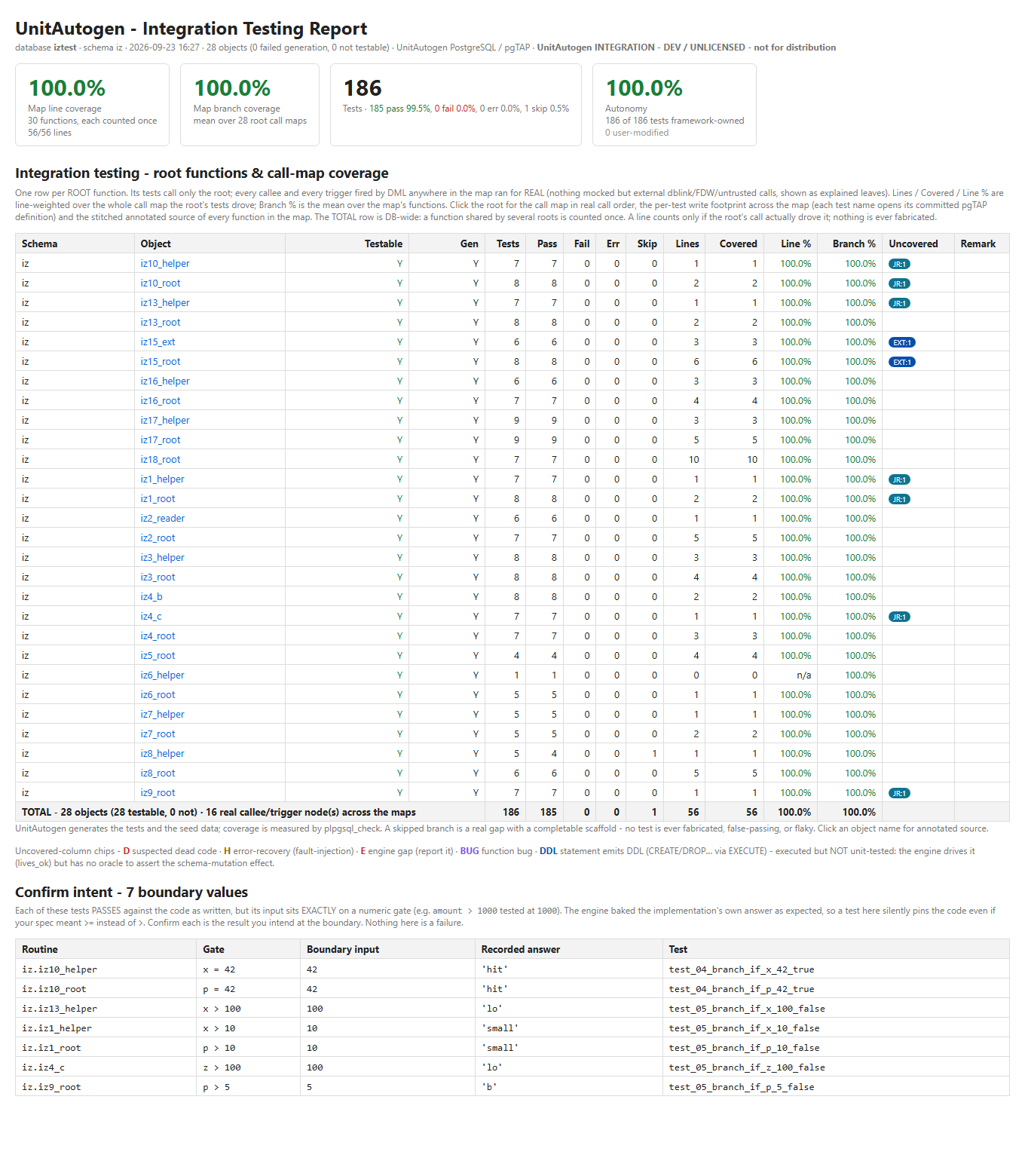Click test name test_05_branch_if_x_100_false

click(x=747, y=1009)
